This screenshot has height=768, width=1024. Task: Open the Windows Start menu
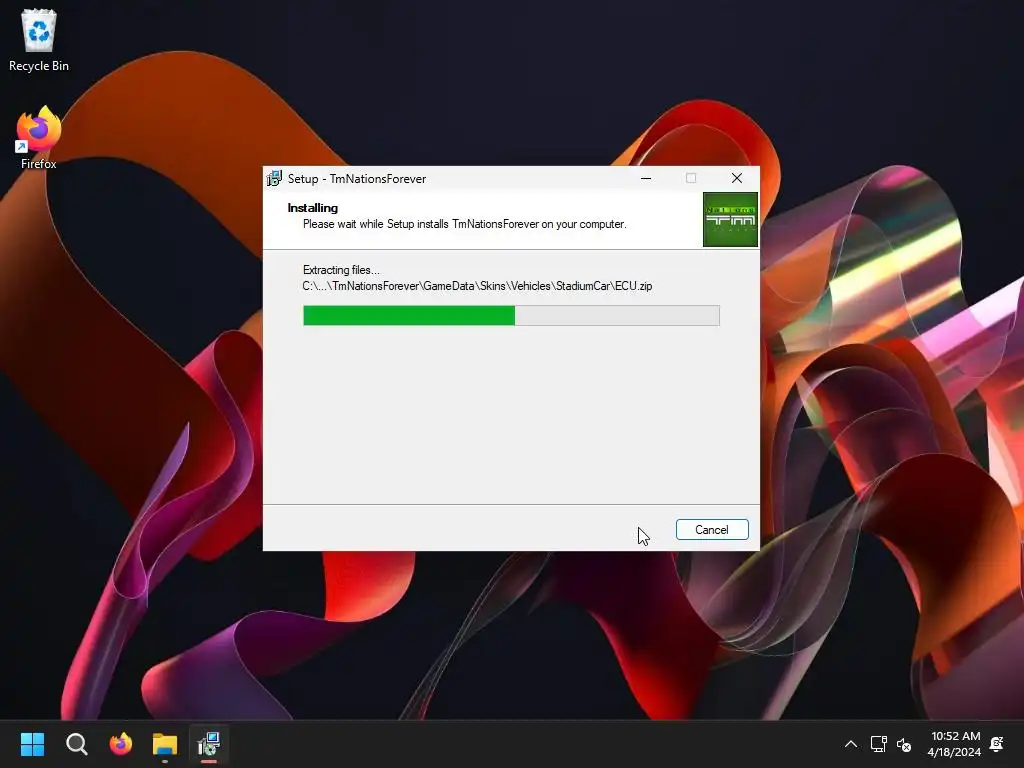(32, 744)
